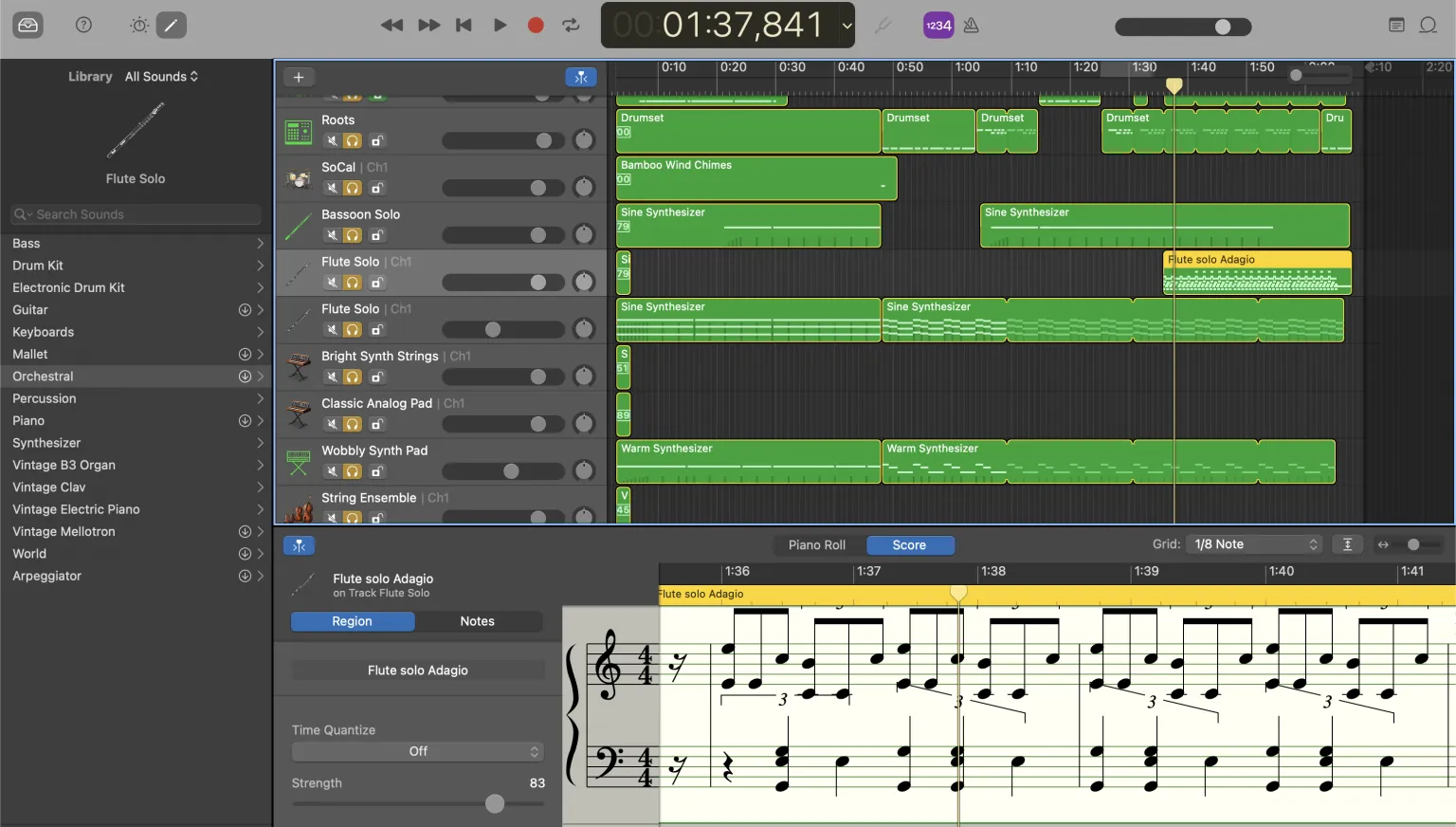Select the Flute solo Adagio yellow region
The image size is (1456, 827).
(1257, 273)
